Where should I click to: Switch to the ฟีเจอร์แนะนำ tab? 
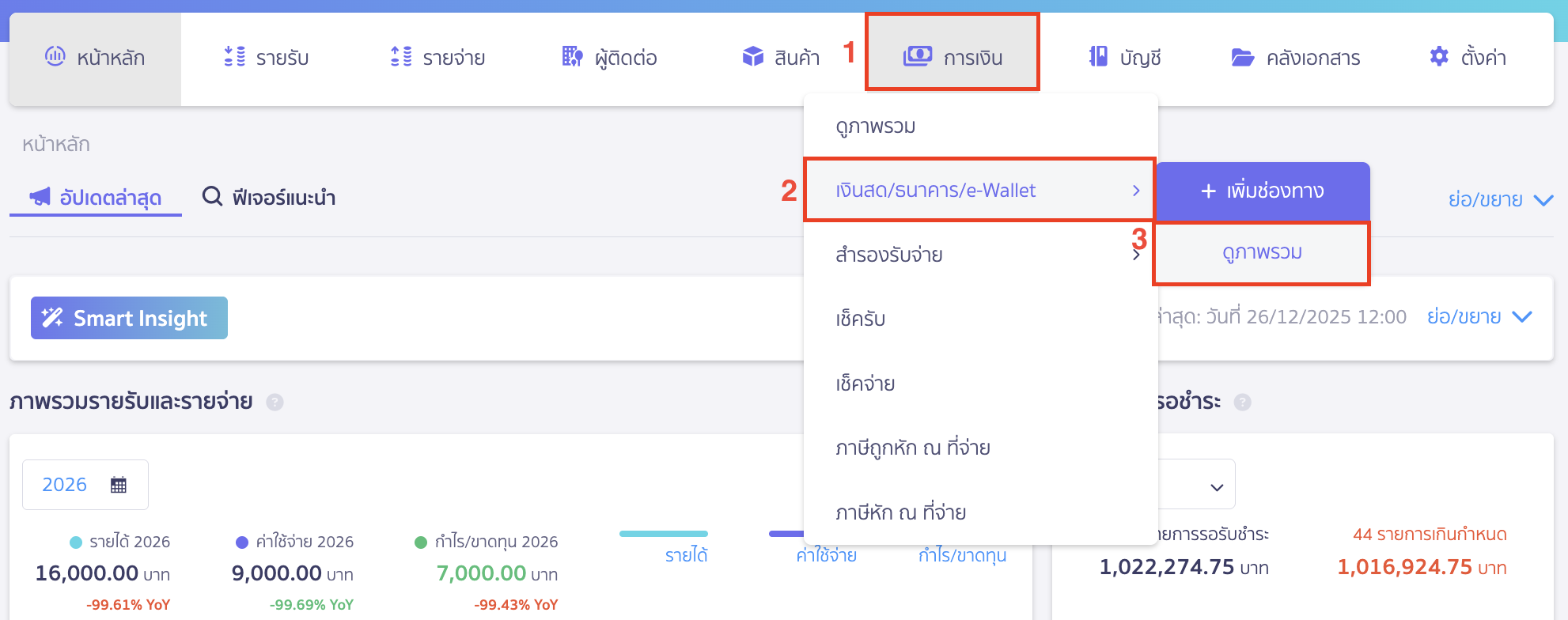[270, 198]
